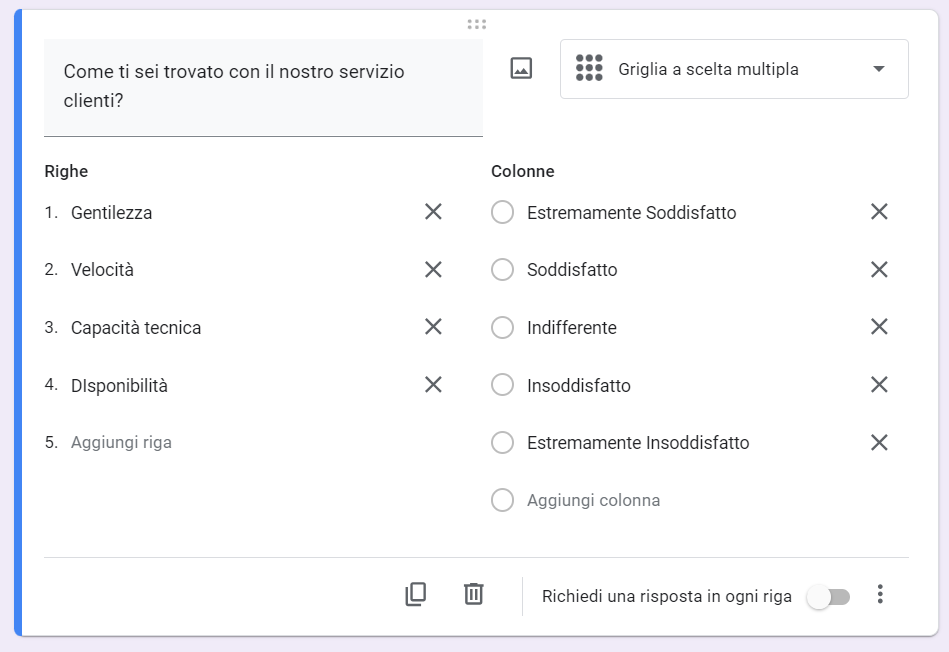Remove the DIsponibilità row
949x652 pixels.
click(x=433, y=385)
